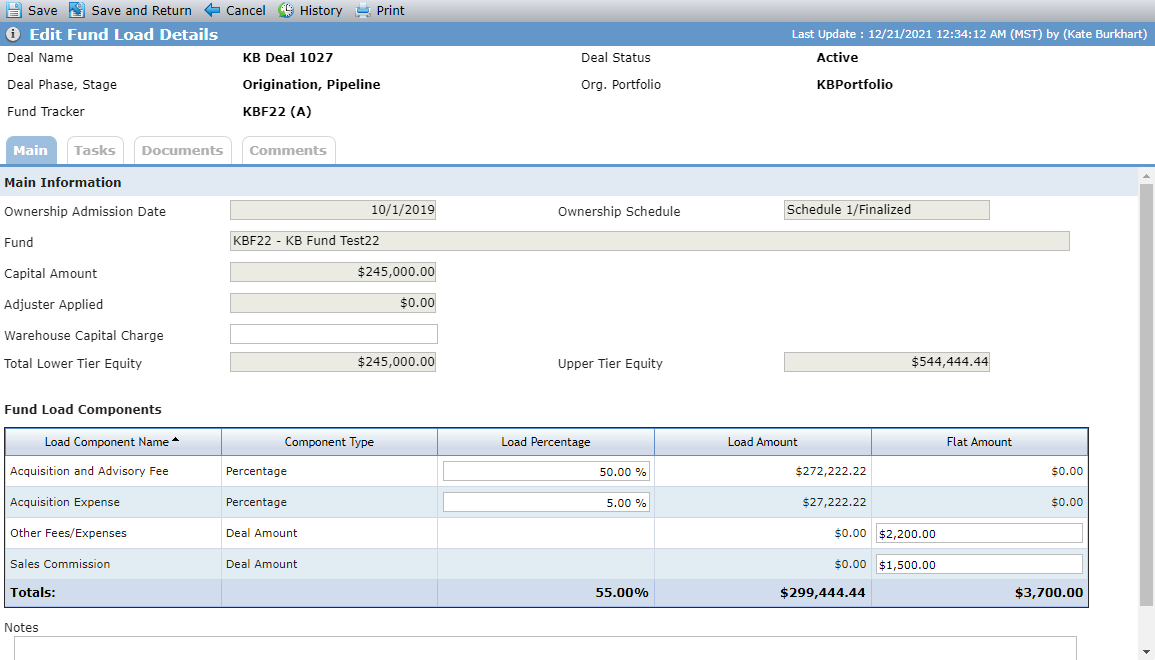This screenshot has width=1155, height=660.
Task: Click the Capital Amount field
Action: tap(333, 272)
